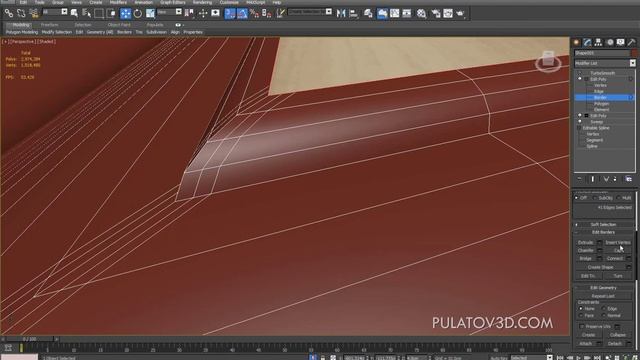Toggle the Spinner Snap button
Viewport: 640px width, 360px height.
click(267, 13)
